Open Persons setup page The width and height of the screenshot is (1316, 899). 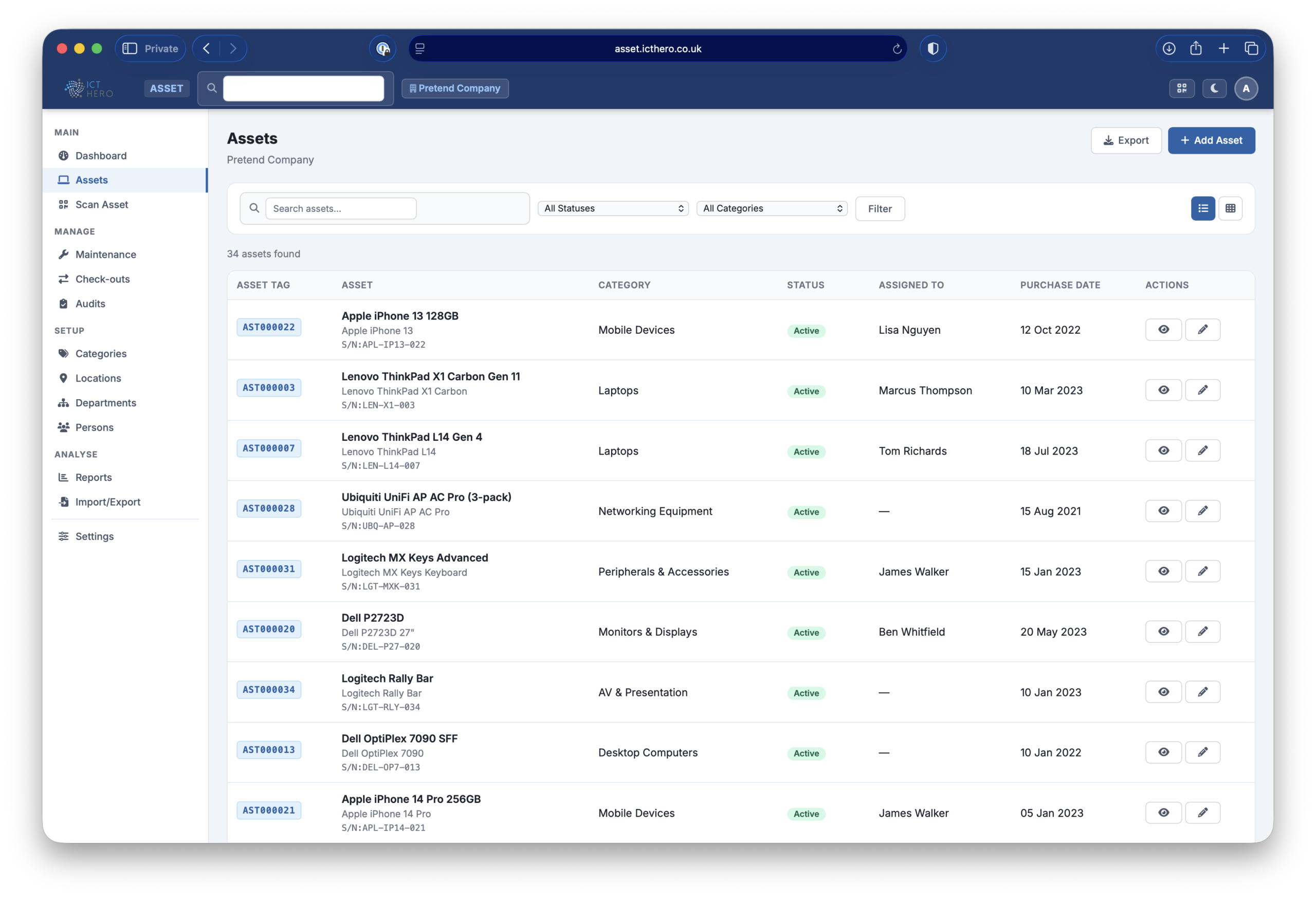click(x=125, y=428)
